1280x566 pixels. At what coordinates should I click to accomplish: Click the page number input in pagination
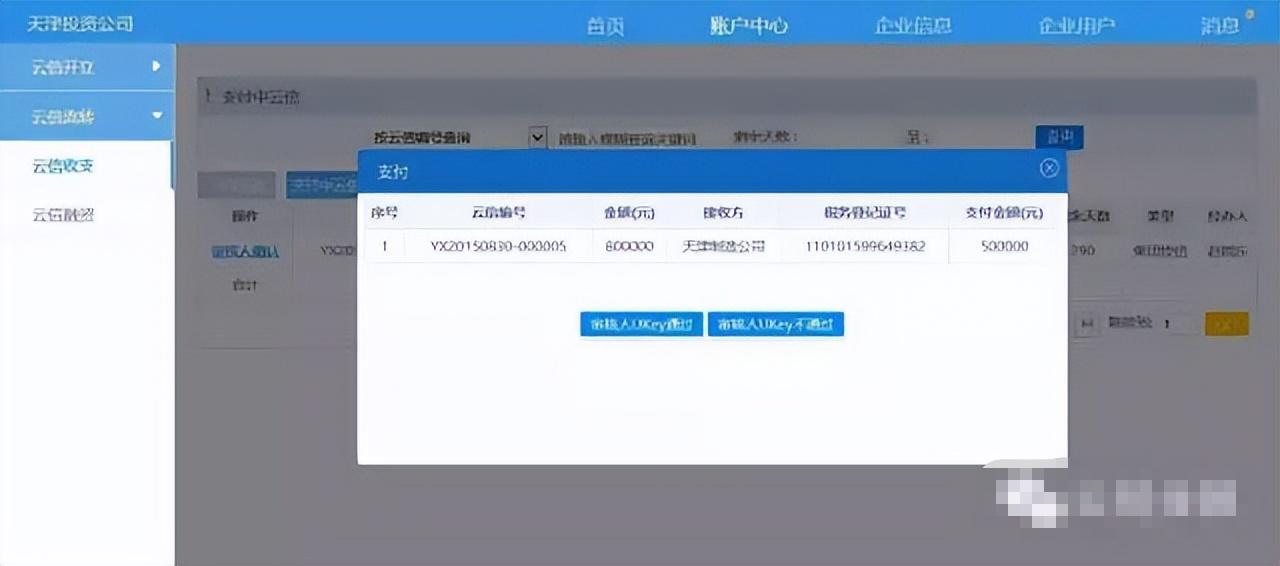[1177, 324]
